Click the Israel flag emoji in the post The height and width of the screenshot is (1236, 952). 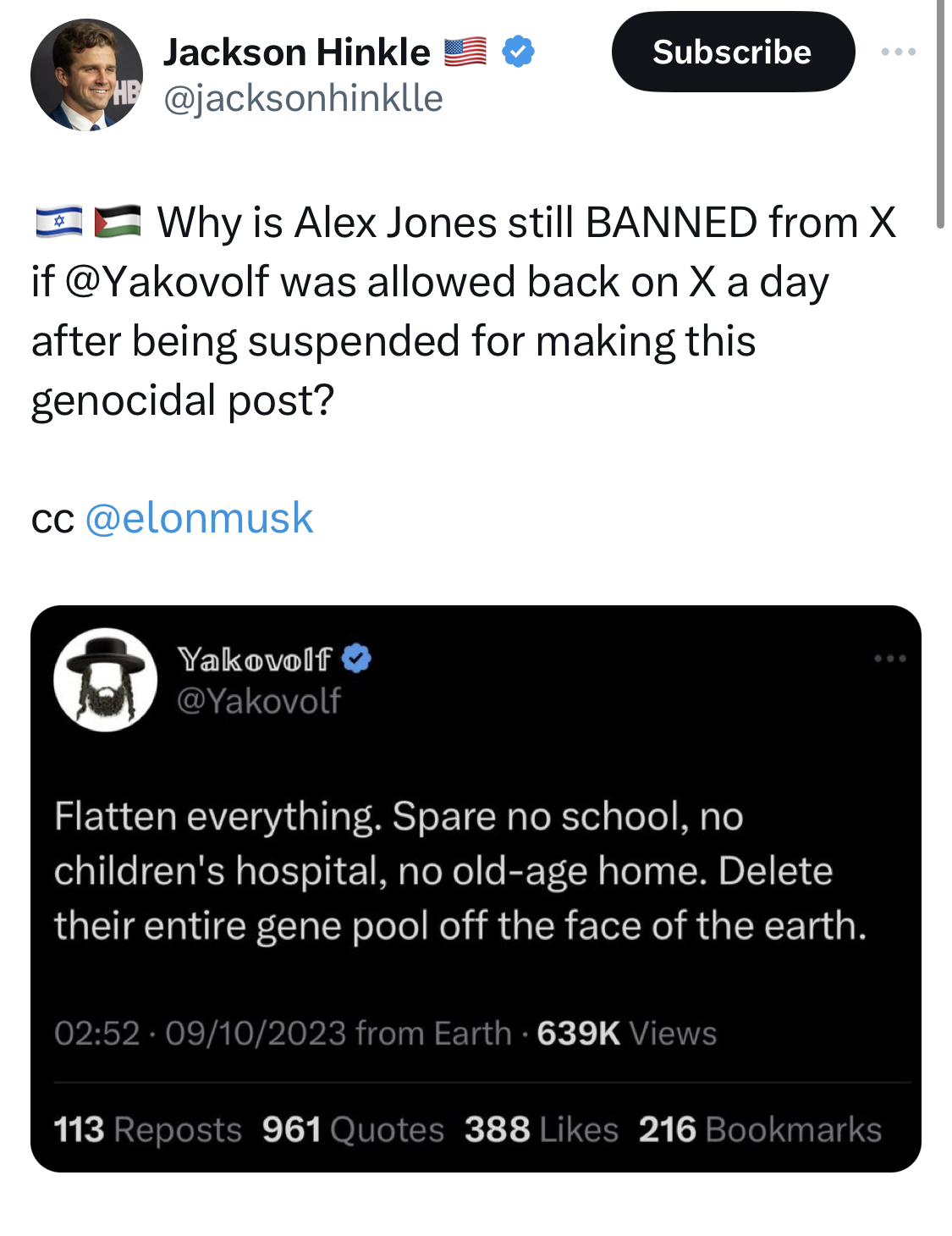[x=58, y=222]
